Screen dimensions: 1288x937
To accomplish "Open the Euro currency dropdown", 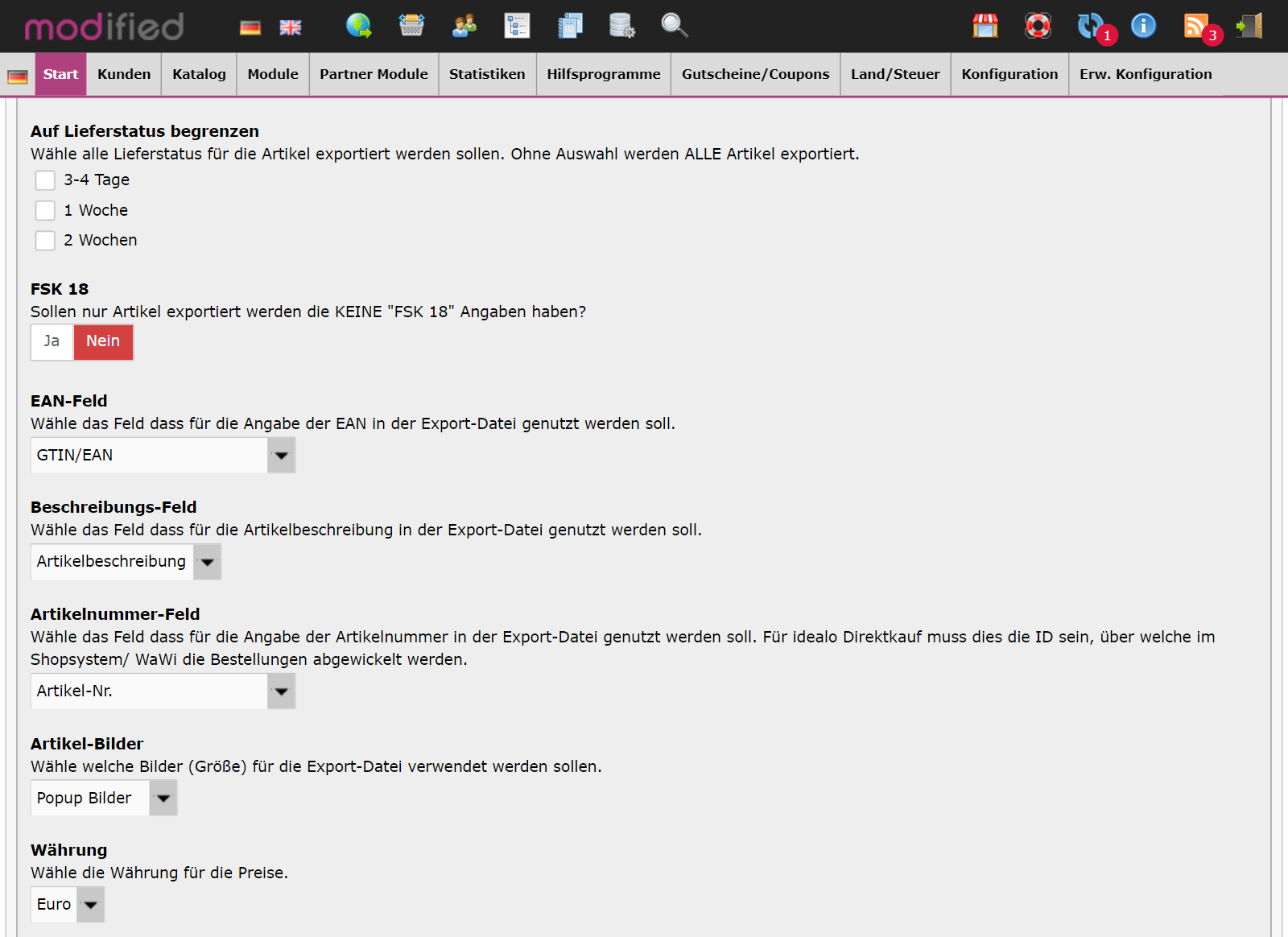I will point(68,905).
